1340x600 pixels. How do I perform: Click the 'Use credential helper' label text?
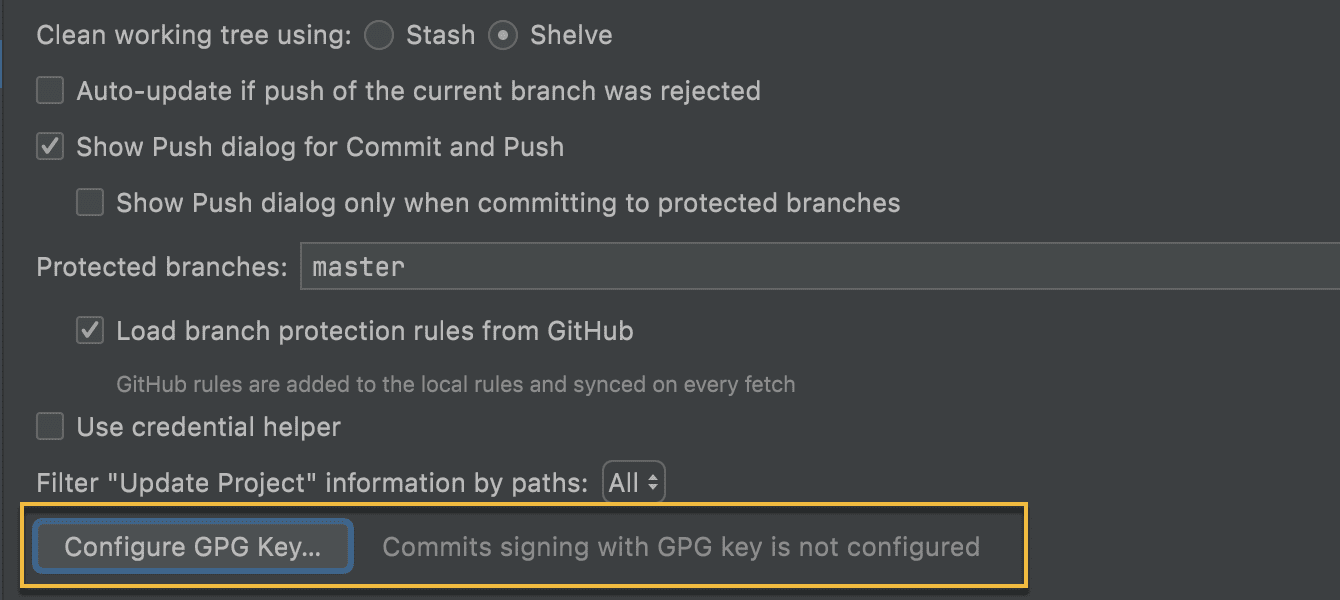pyautogui.click(x=209, y=427)
